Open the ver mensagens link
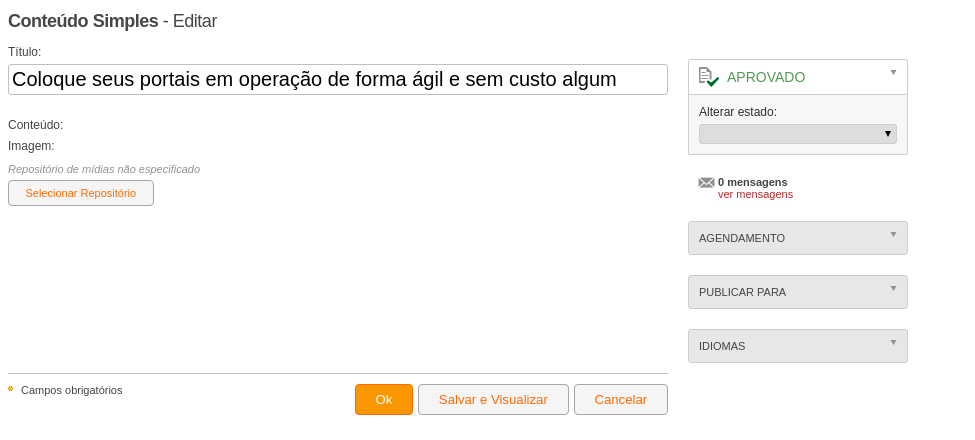The image size is (975, 440). [756, 195]
